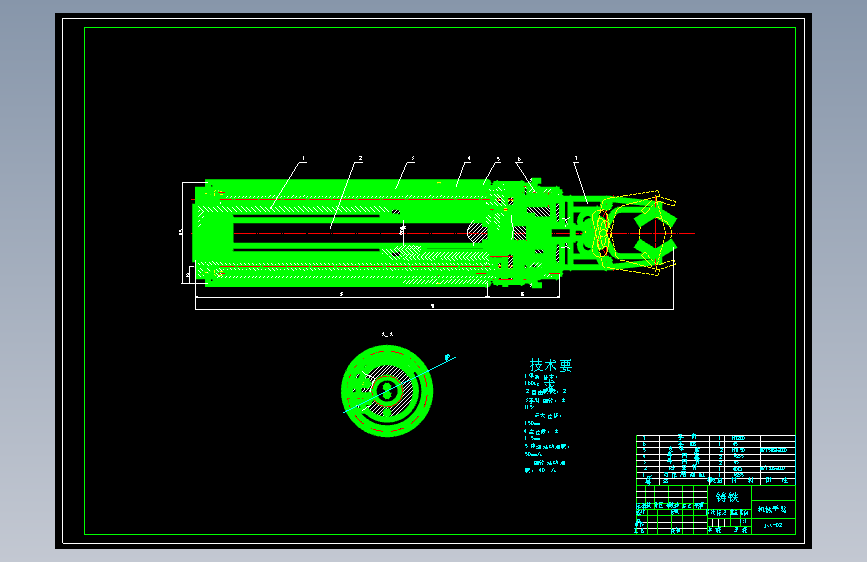Click part callout number 2 on leader line
This screenshot has width=867, height=562.
coord(361,159)
